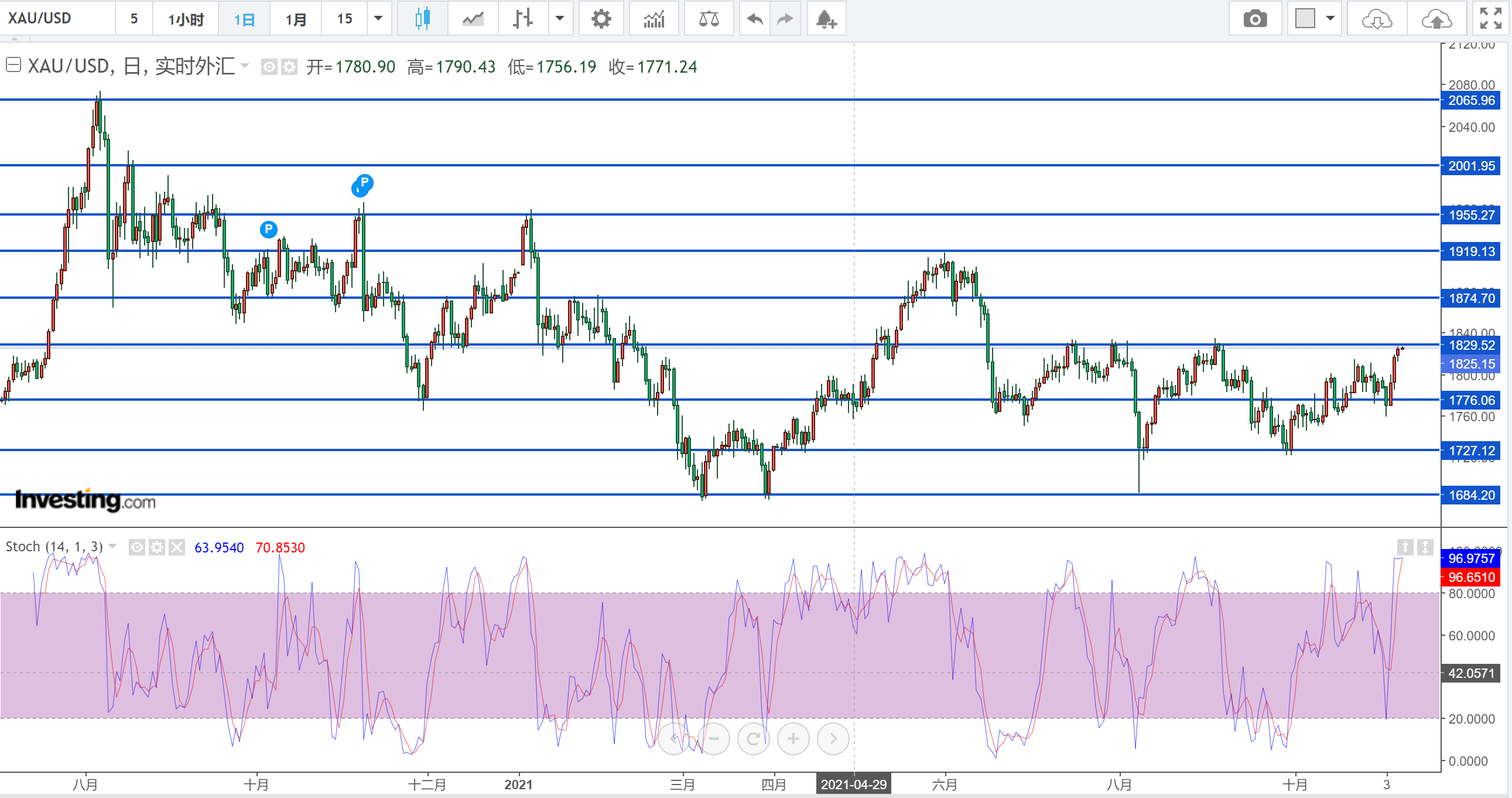Click 42.0571 crosshair value label
Screen dimensions: 1512x798
(1471, 674)
